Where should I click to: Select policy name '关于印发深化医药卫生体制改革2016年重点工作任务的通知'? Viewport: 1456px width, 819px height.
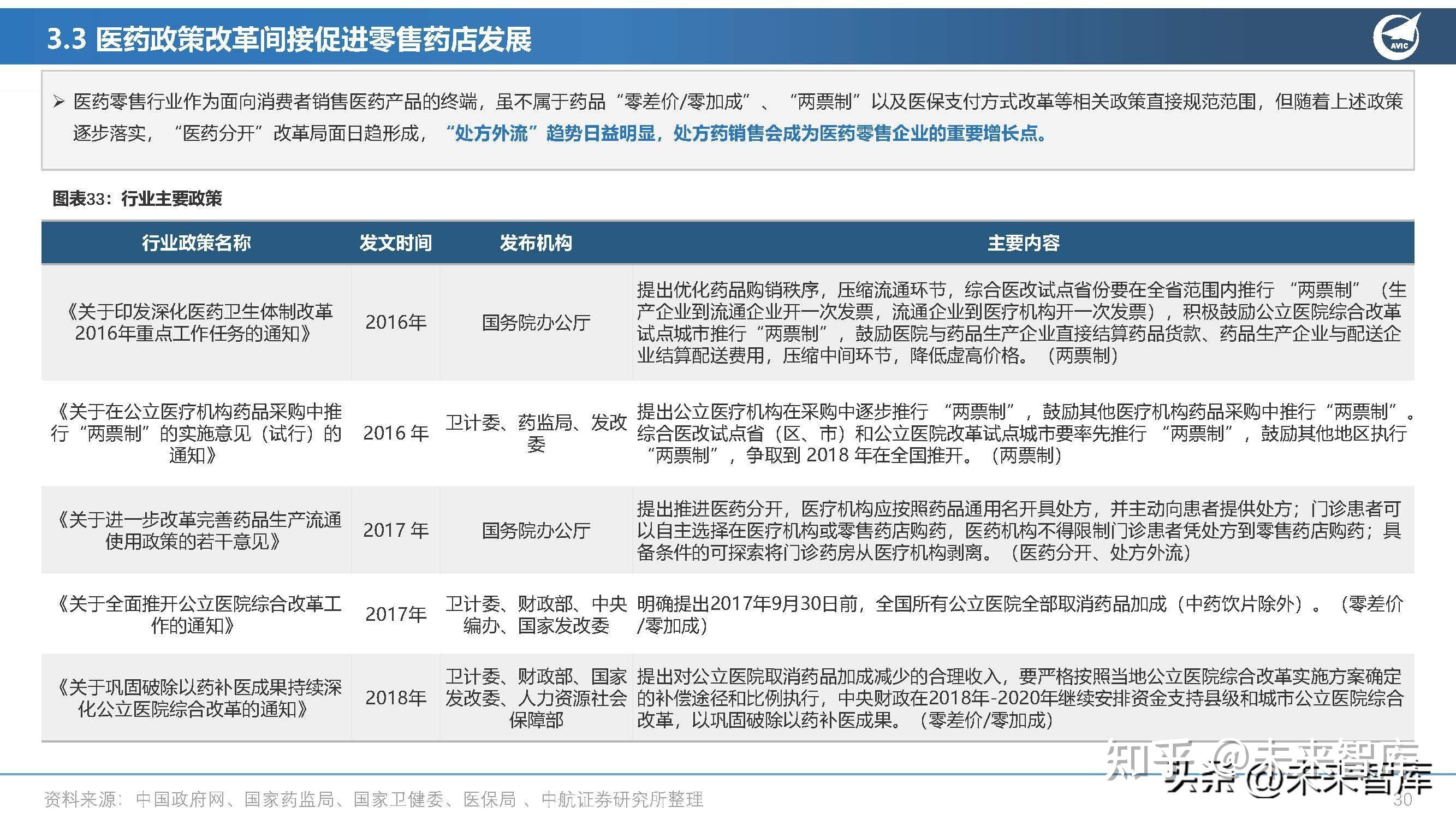196,322
